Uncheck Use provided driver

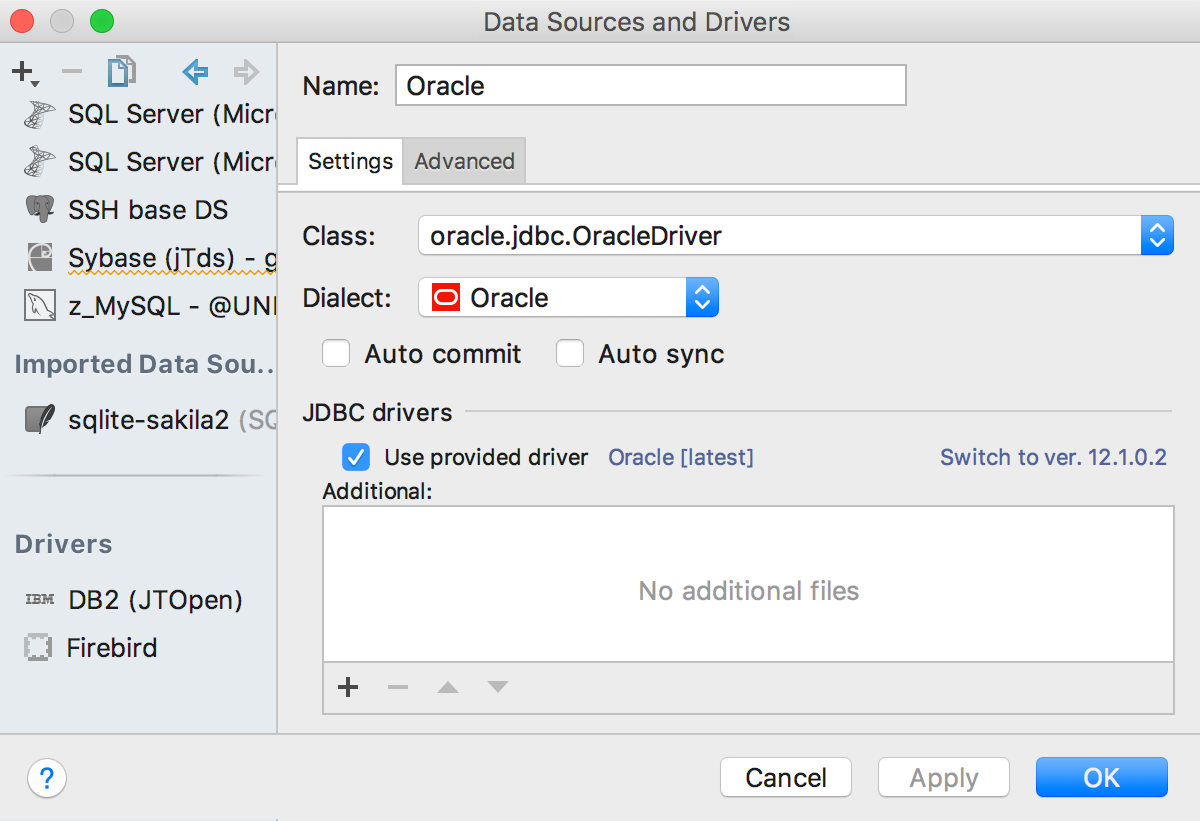pyautogui.click(x=356, y=457)
